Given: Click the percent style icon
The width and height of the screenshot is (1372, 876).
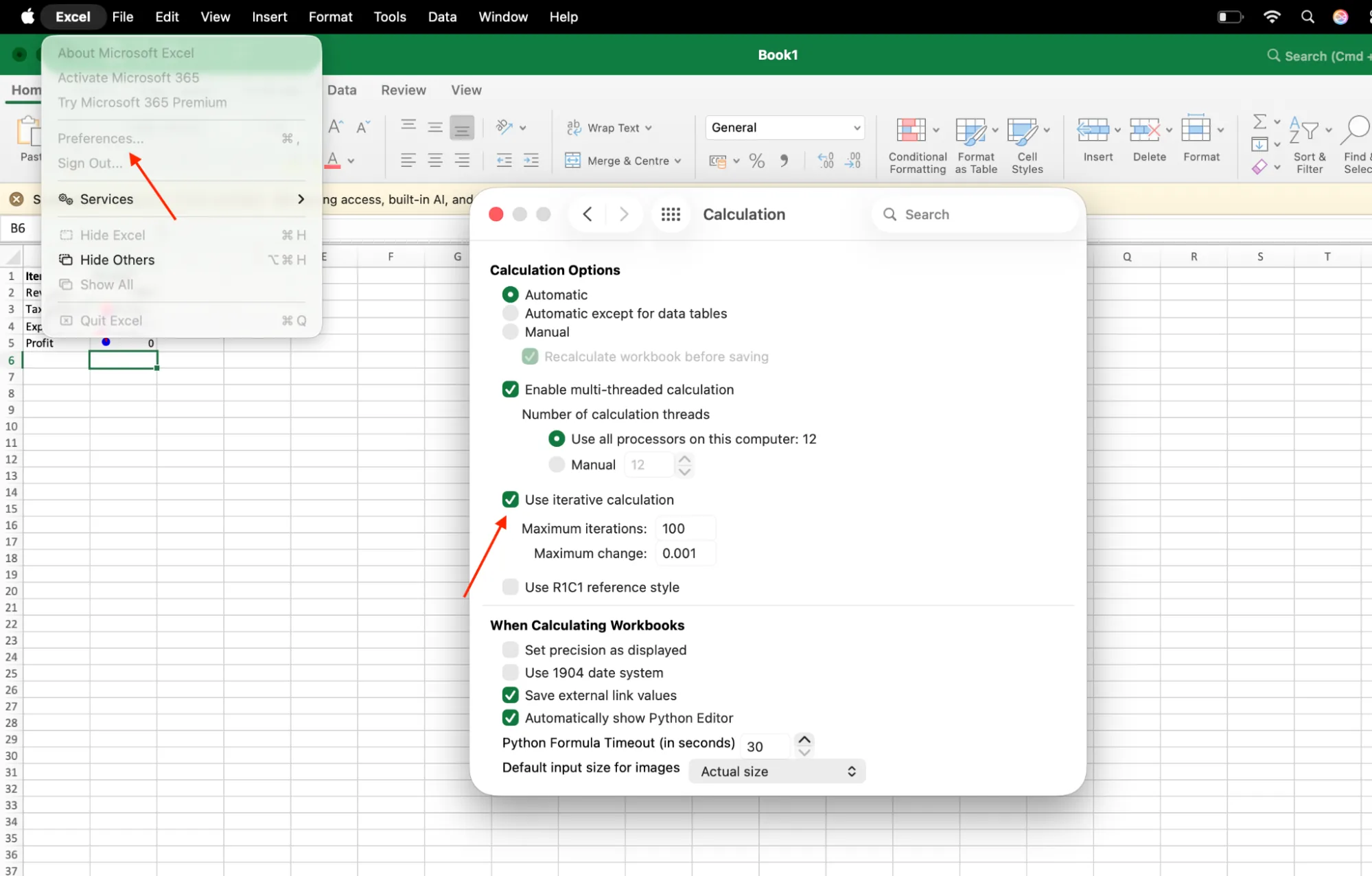Looking at the screenshot, I should tap(757, 161).
